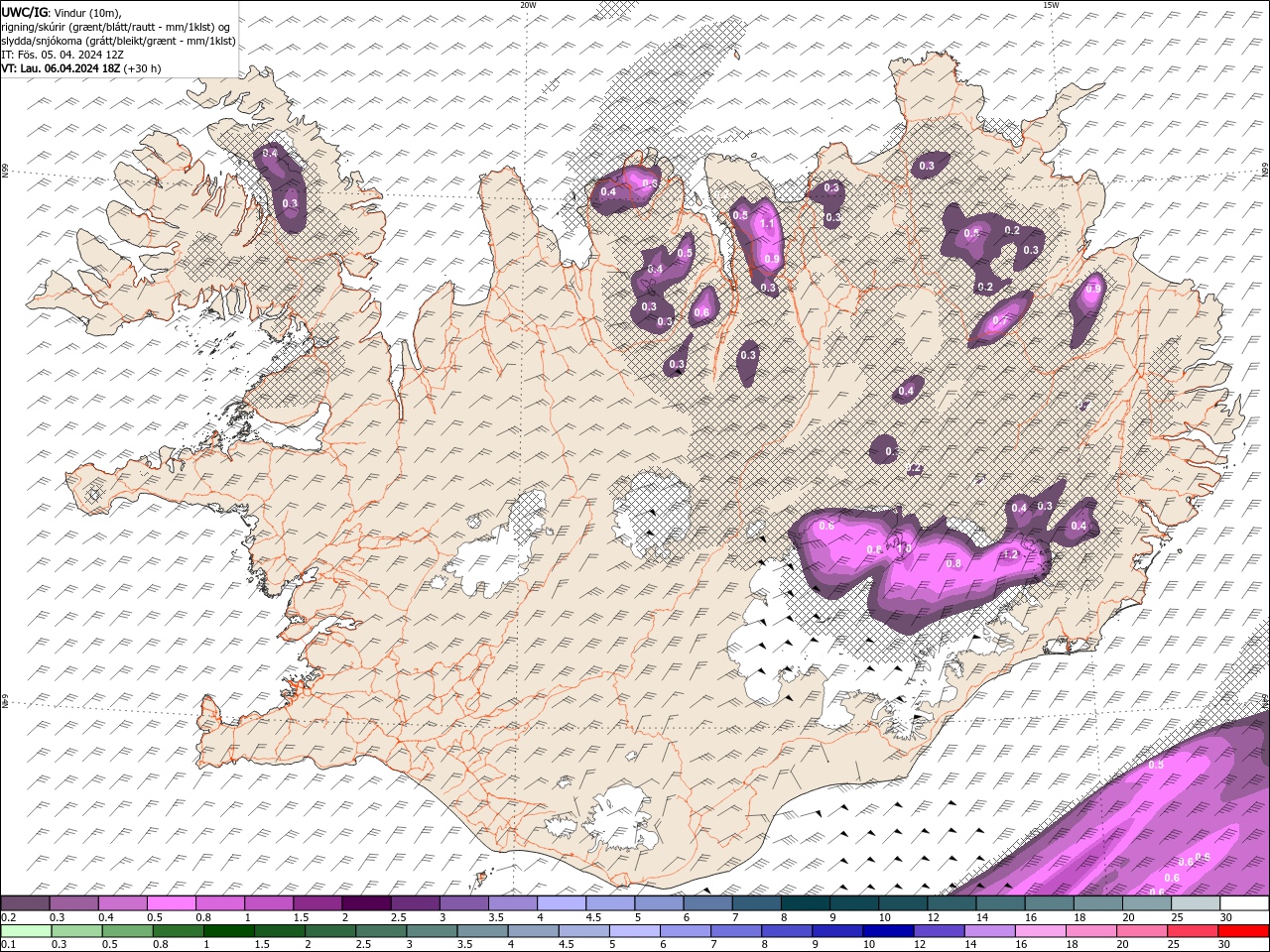1270x952 pixels.
Task: Choose the rain legend swatch labeled 14
Action: [x=988, y=931]
